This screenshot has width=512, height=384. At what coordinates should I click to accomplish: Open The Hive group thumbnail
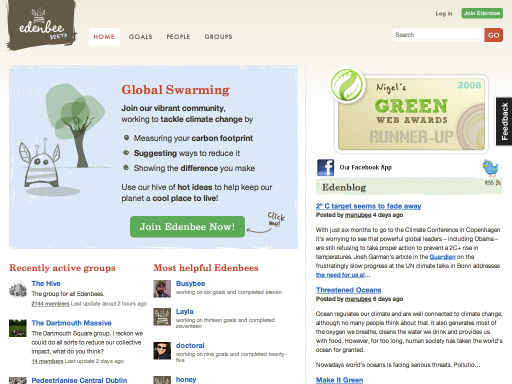click(18, 289)
